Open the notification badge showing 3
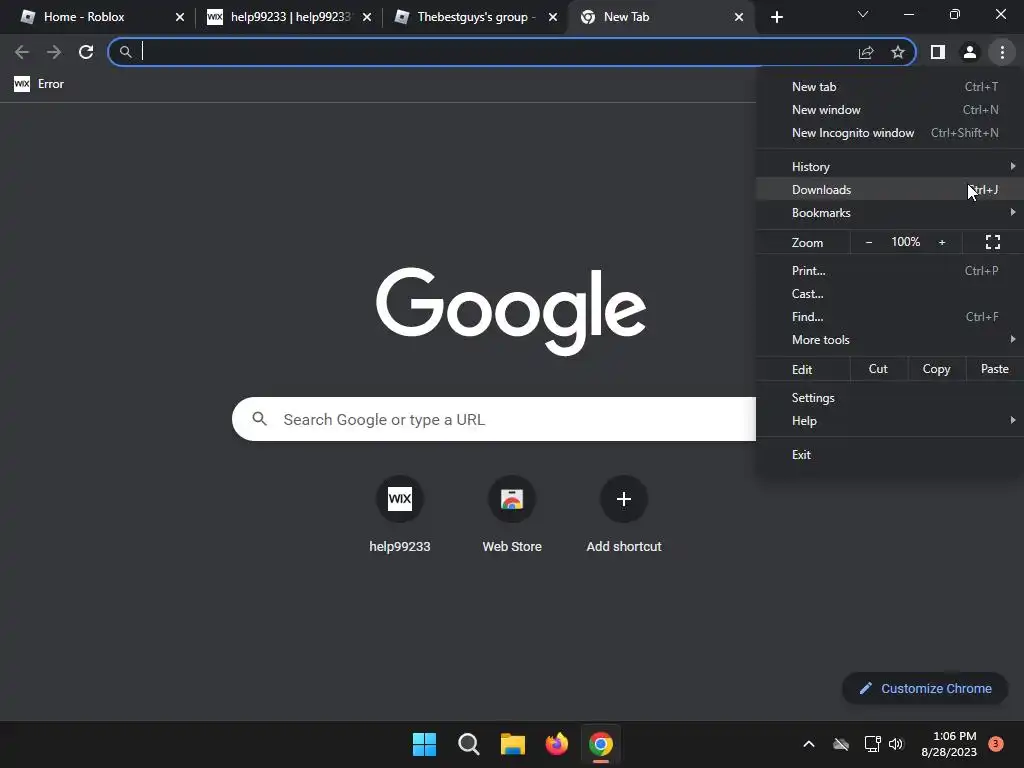 [x=996, y=744]
